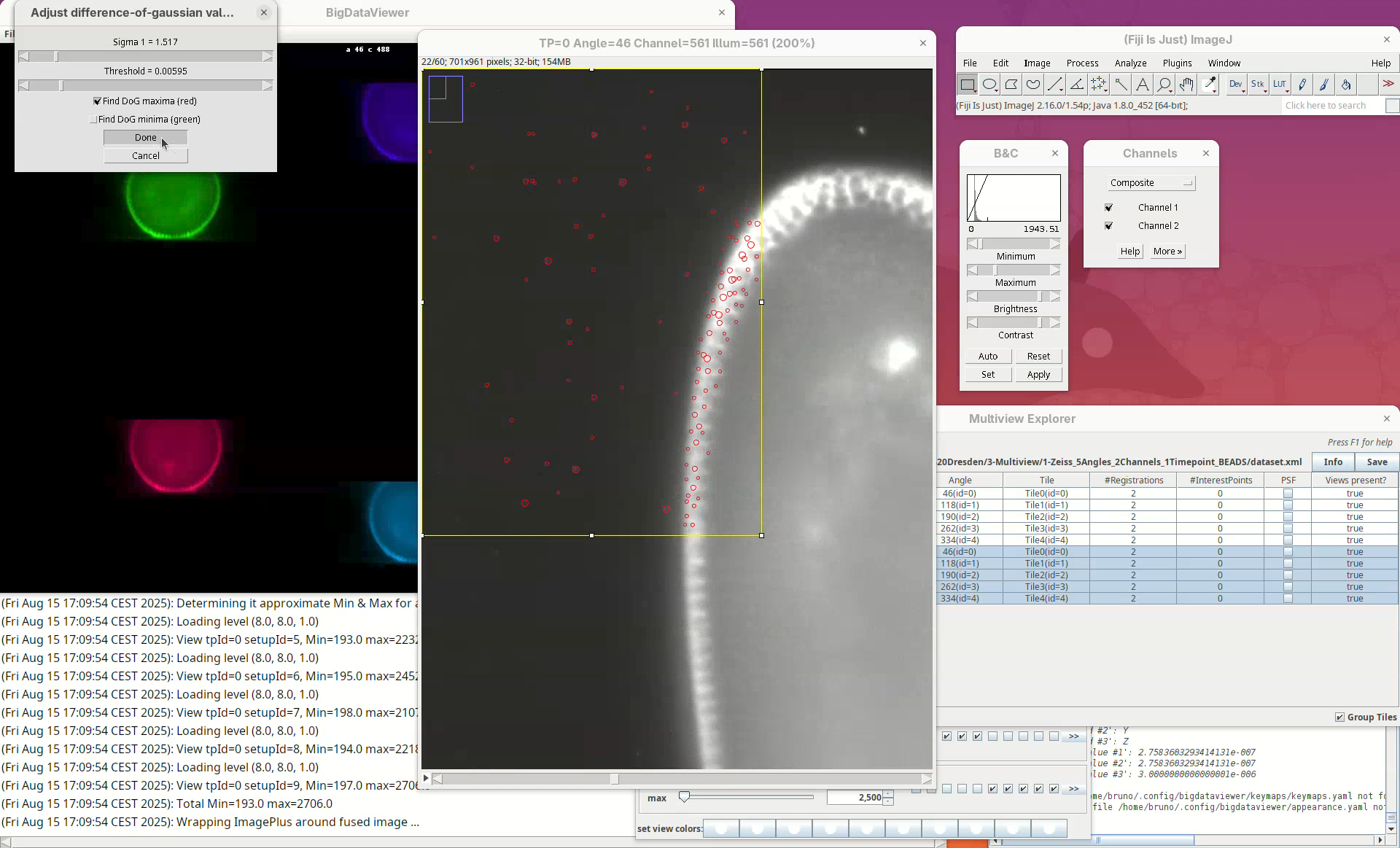1400x848 pixels.
Task: Select the Polygon selection tool
Action: pos(1011,85)
